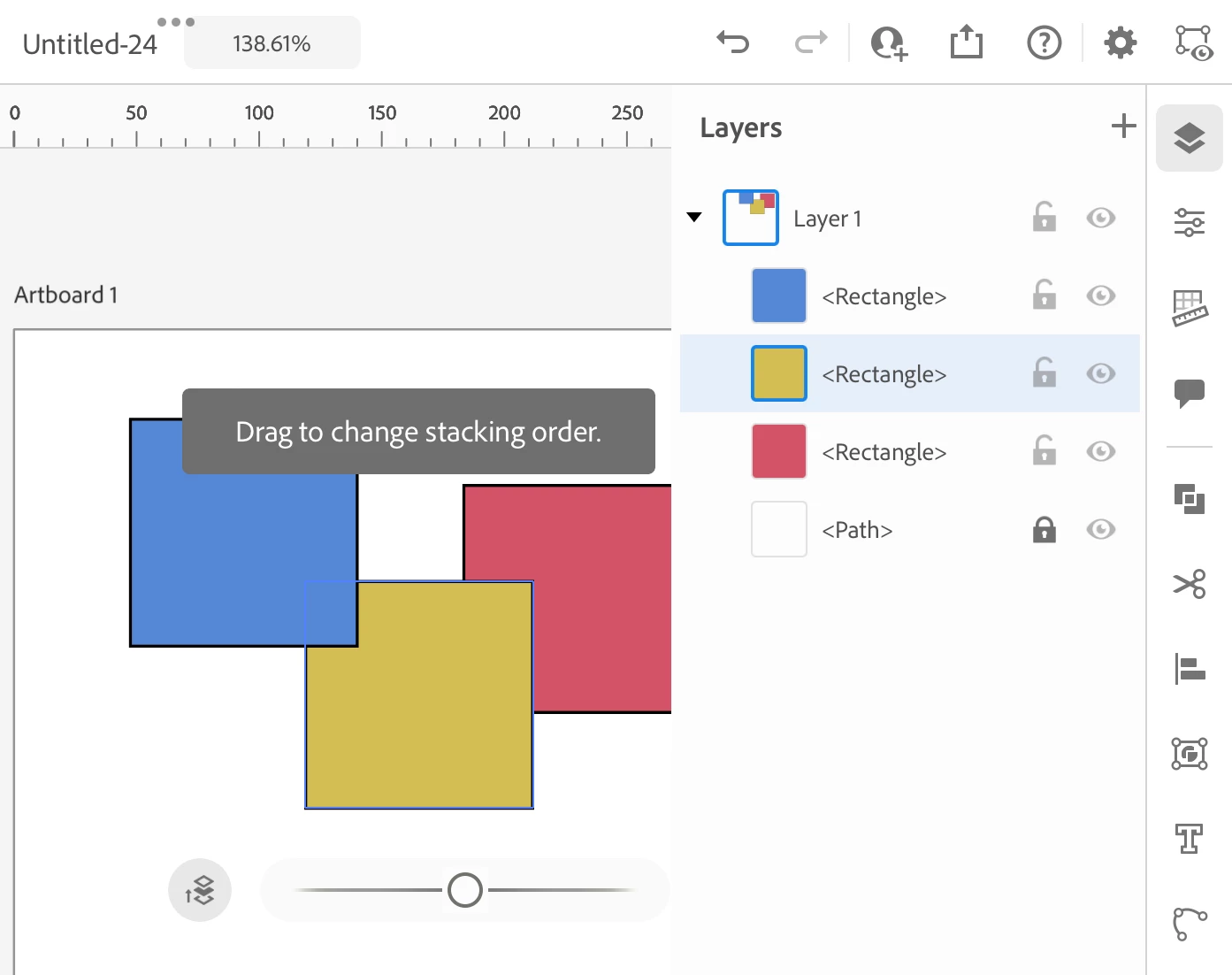Open app settings gear
The height and width of the screenshot is (975, 1232).
(1121, 42)
